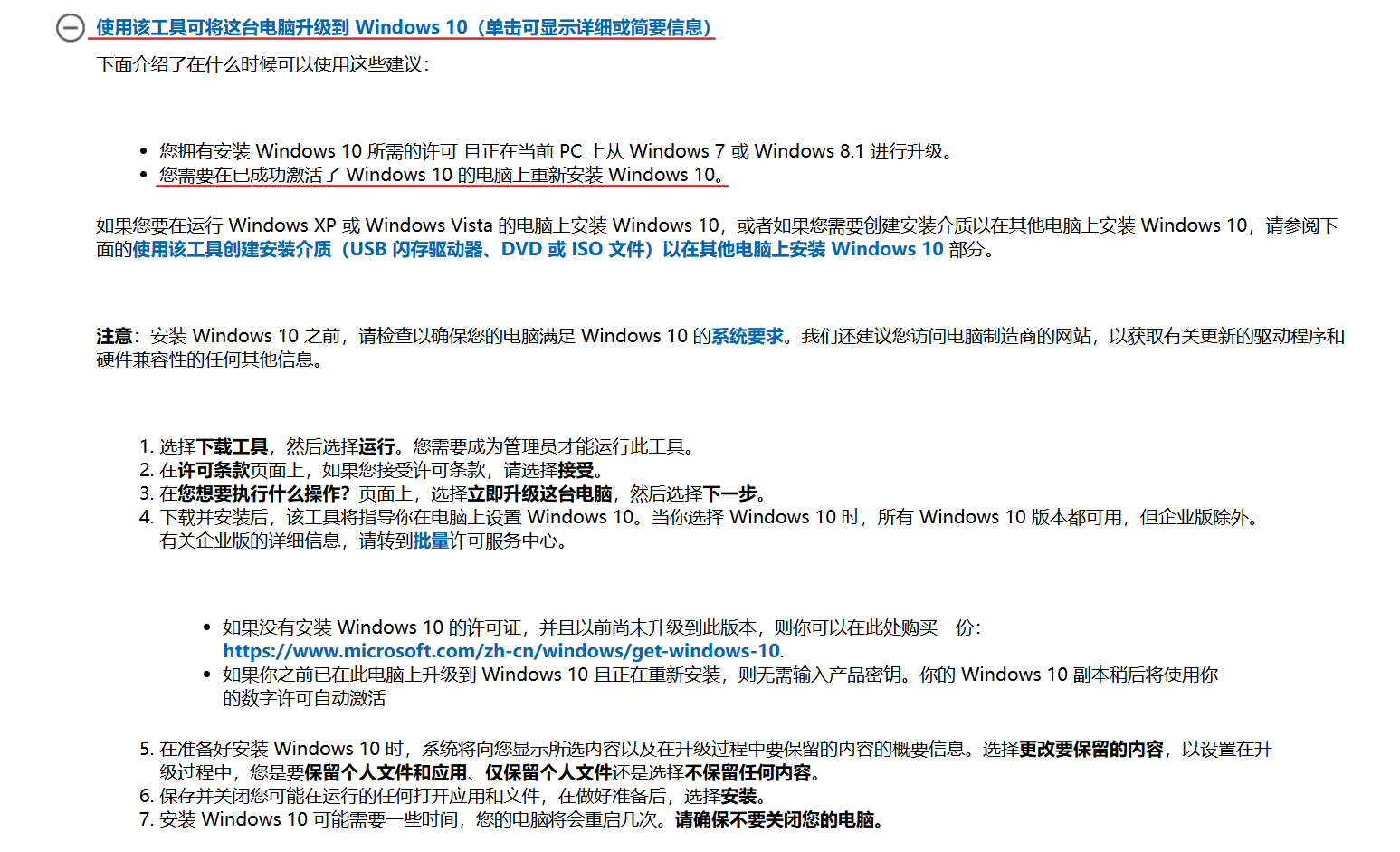Image resolution: width=1400 pixels, height=852 pixels.
Task: Click bullet '您需要在已成功激活了 Windows 10 的电脑上重新安装'
Action: pos(443,175)
